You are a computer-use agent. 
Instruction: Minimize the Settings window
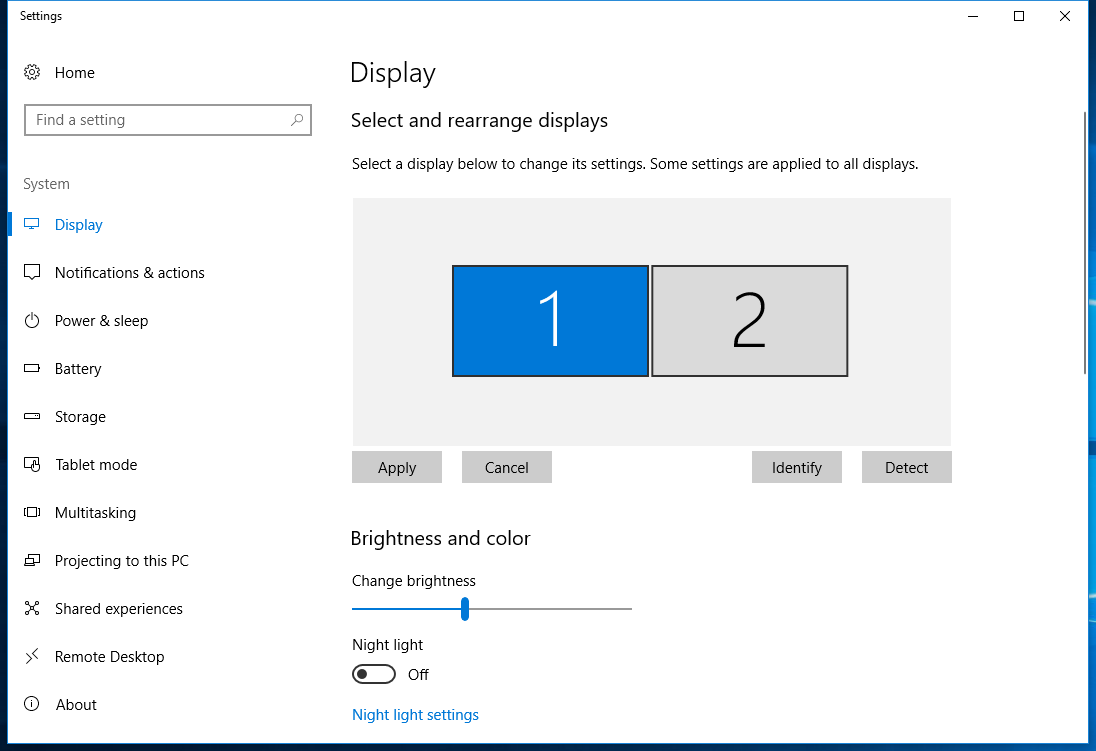tap(973, 16)
